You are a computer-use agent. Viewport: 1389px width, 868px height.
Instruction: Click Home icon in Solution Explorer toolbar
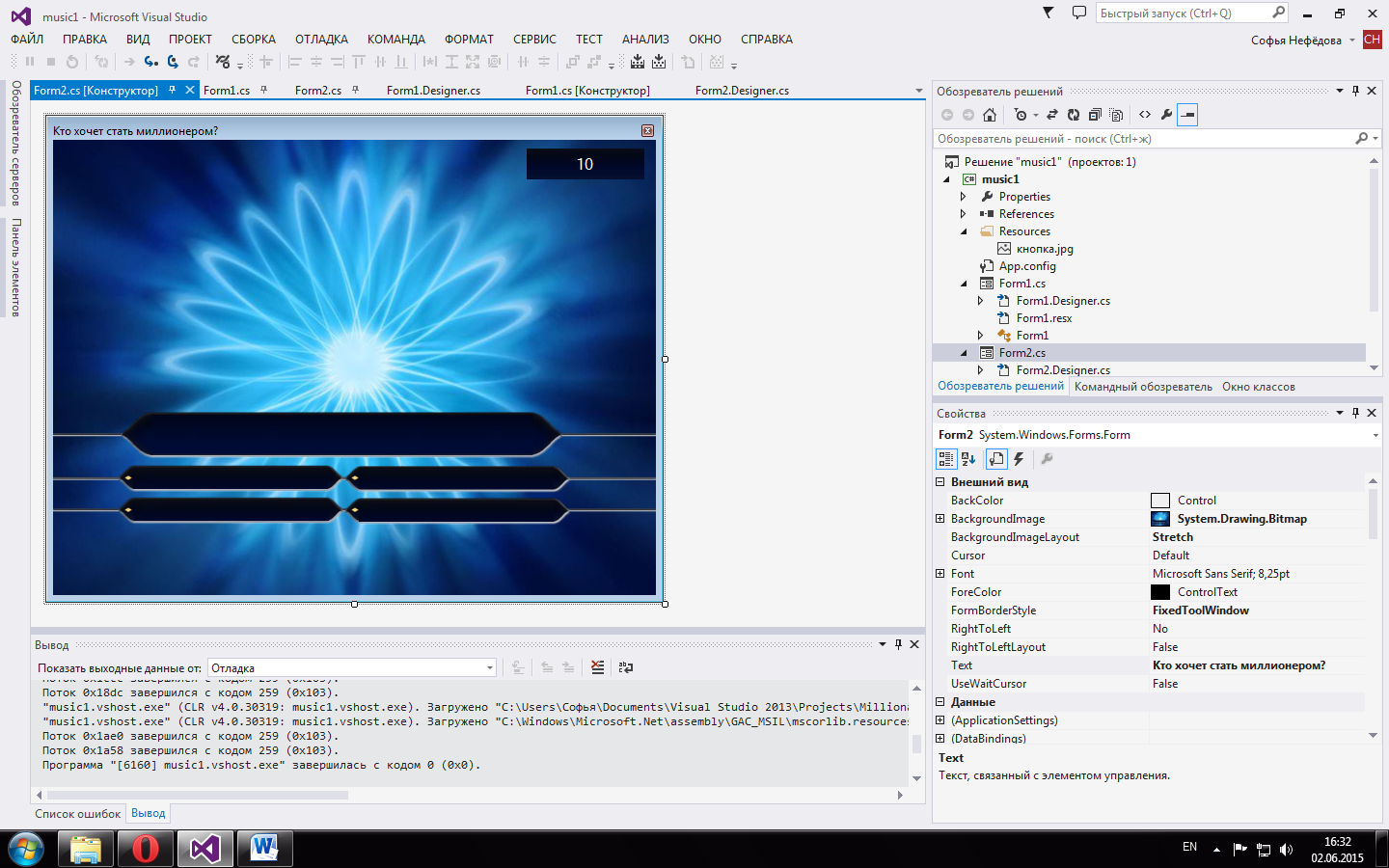pos(990,115)
